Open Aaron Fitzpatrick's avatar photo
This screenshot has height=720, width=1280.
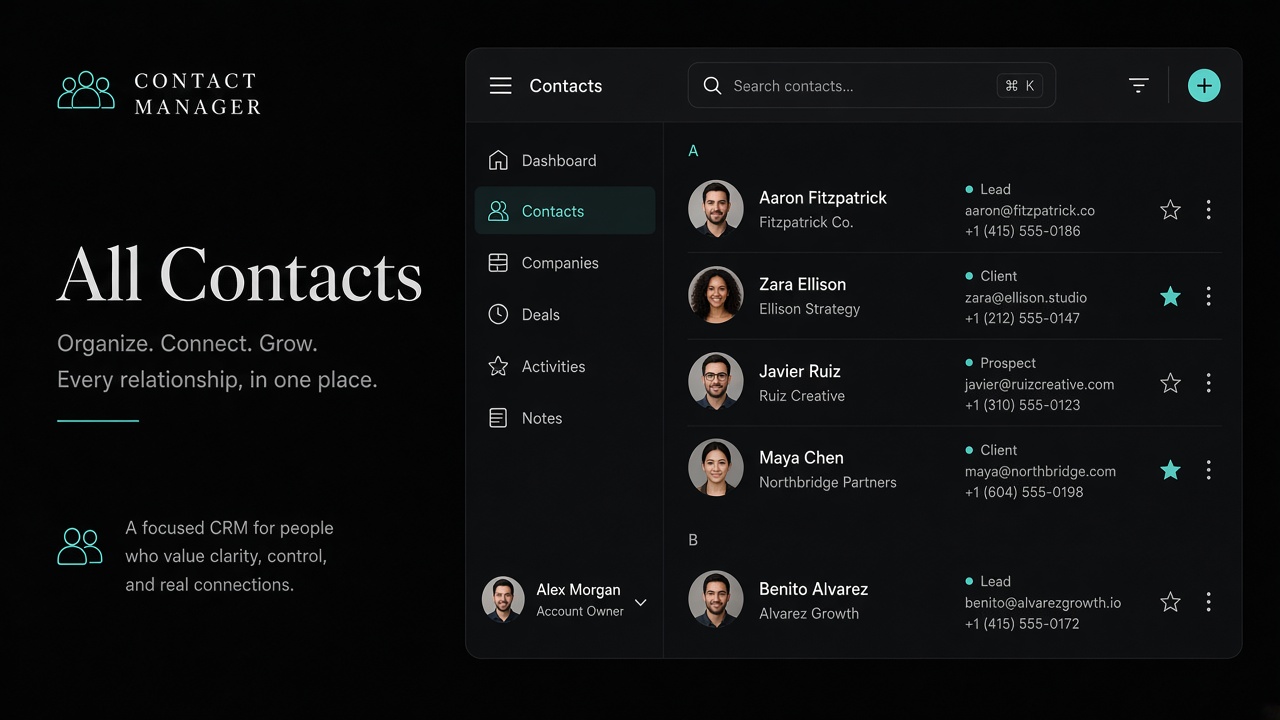coord(716,209)
